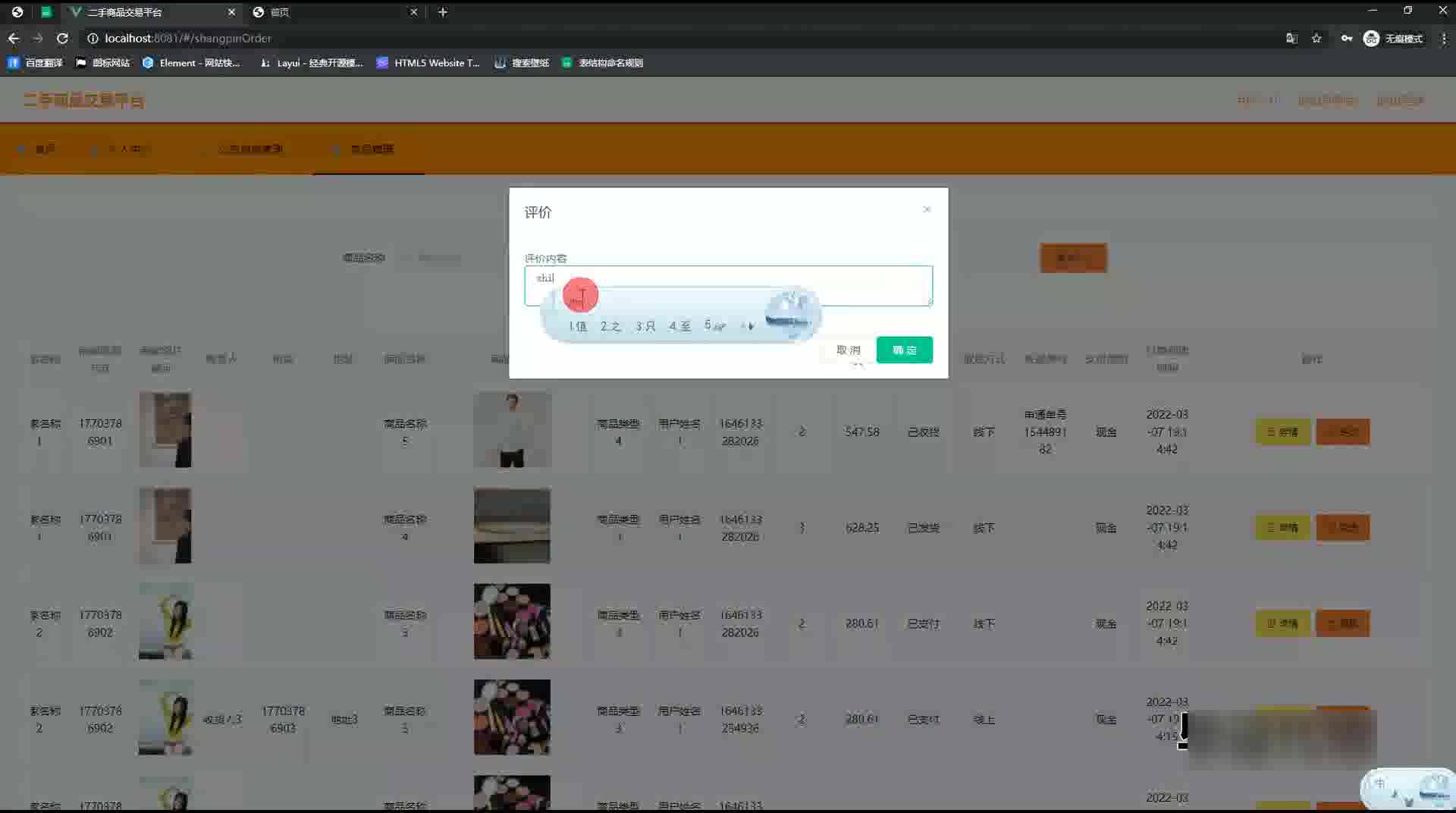Open 详情 for the 547.58 order row
This screenshot has height=813, width=1456.
pos(1282,432)
